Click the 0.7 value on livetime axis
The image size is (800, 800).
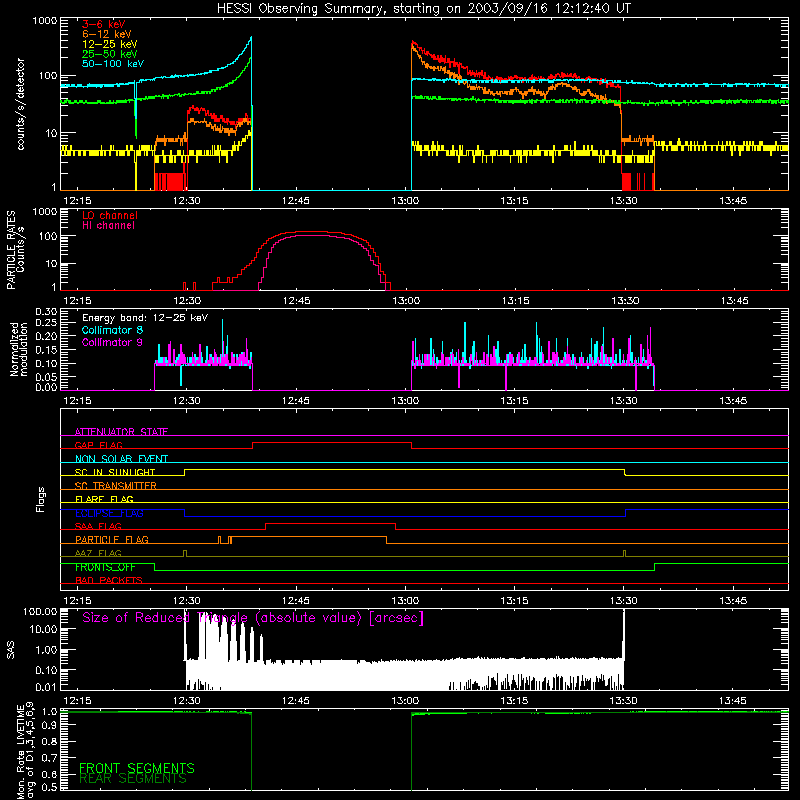click(x=49, y=758)
